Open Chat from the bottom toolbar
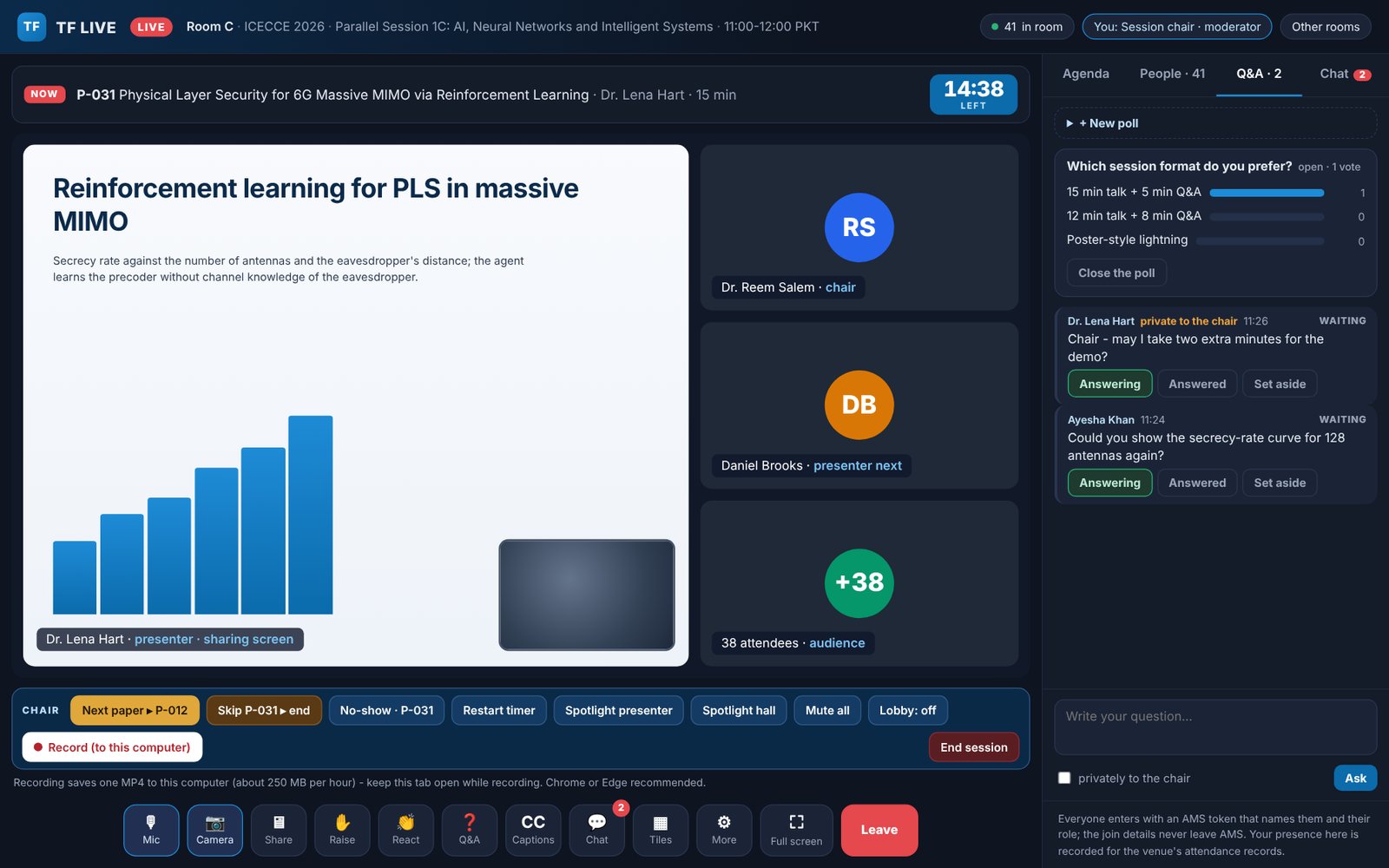The width and height of the screenshot is (1389, 868). pyautogui.click(x=596, y=830)
